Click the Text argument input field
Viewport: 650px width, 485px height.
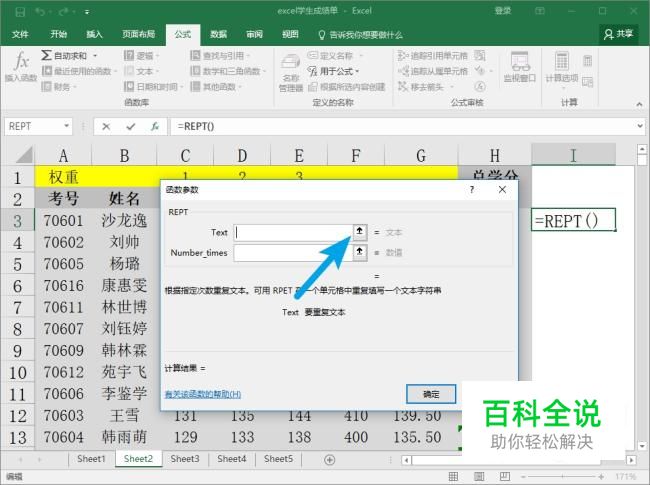point(293,233)
